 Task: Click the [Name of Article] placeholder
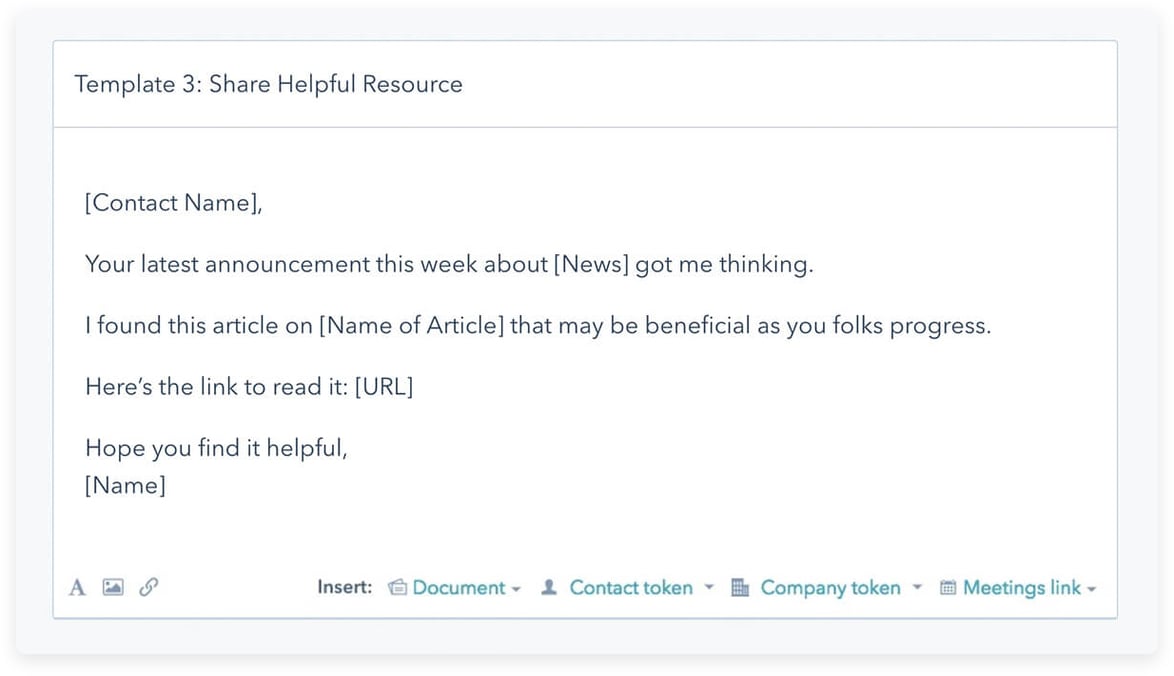point(411,327)
